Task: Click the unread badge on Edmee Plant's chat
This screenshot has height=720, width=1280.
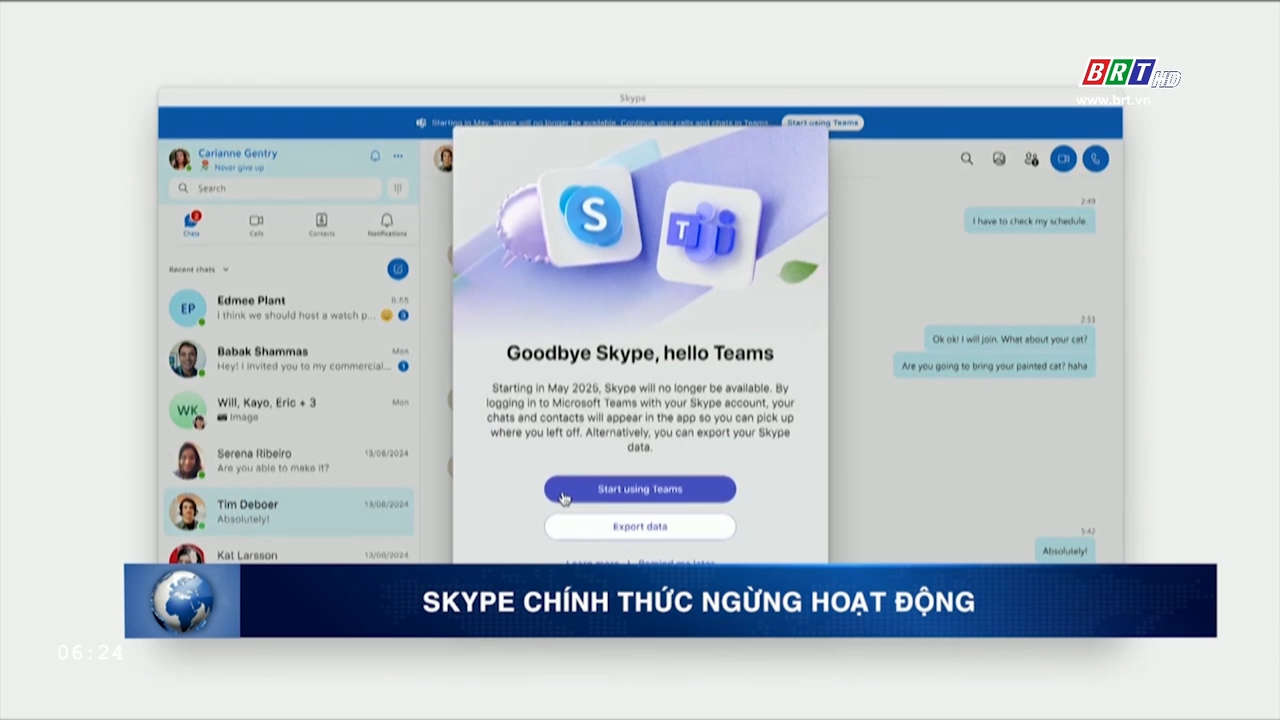Action: pyautogui.click(x=403, y=315)
